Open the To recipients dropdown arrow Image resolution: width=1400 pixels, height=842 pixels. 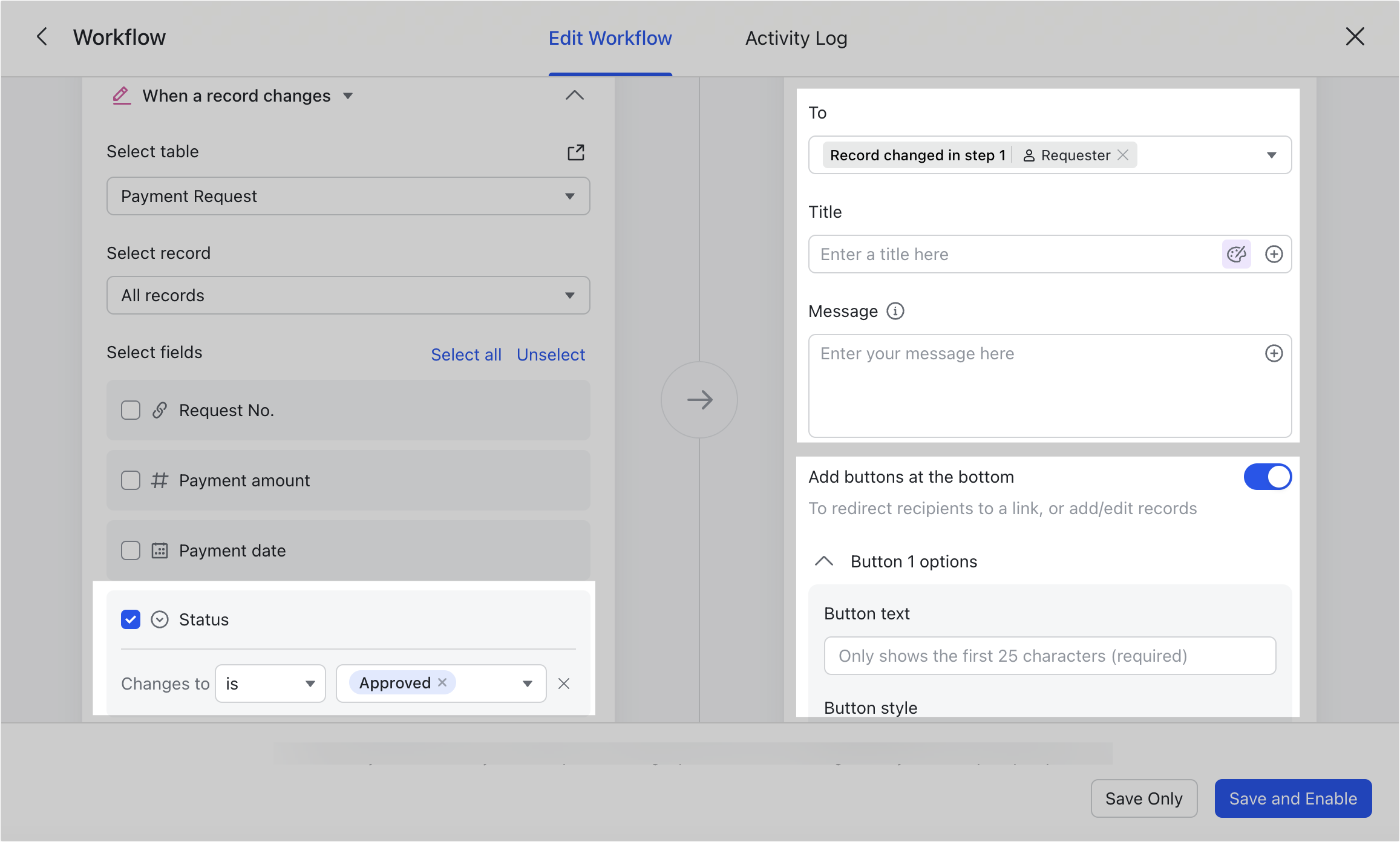(x=1272, y=155)
